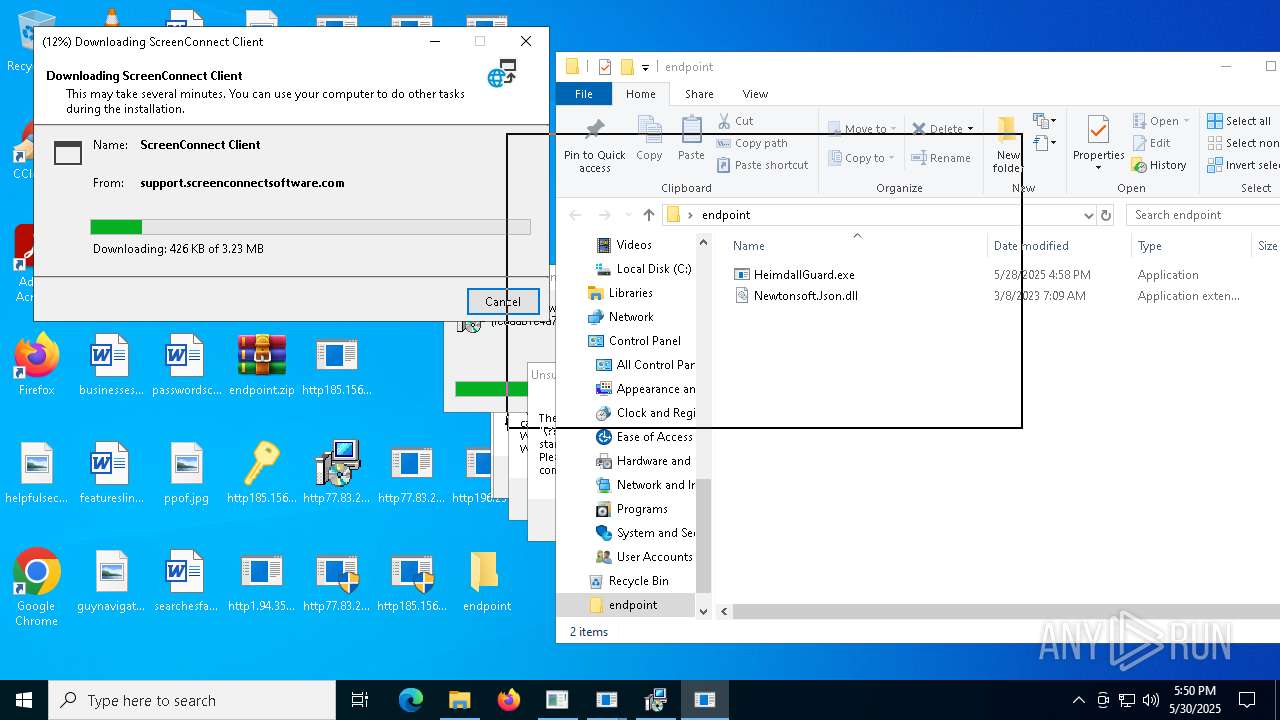Click the Rename ribbon button
The height and width of the screenshot is (720, 1280).
tap(941, 158)
